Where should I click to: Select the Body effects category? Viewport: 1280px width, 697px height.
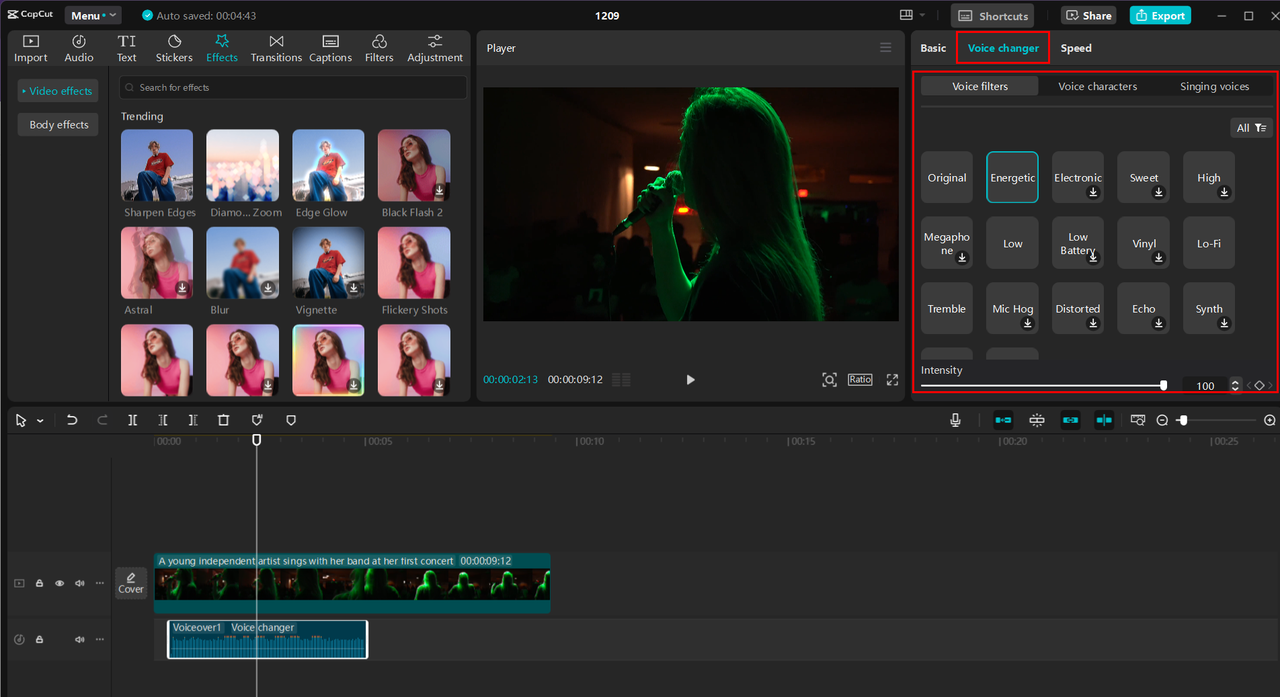pyautogui.click(x=58, y=125)
